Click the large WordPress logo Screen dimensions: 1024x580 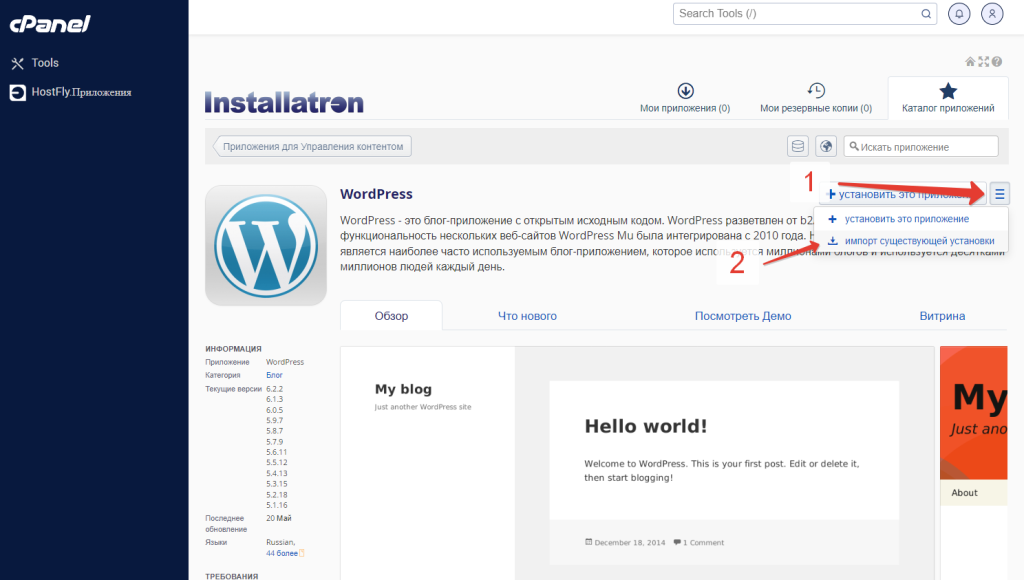click(266, 246)
